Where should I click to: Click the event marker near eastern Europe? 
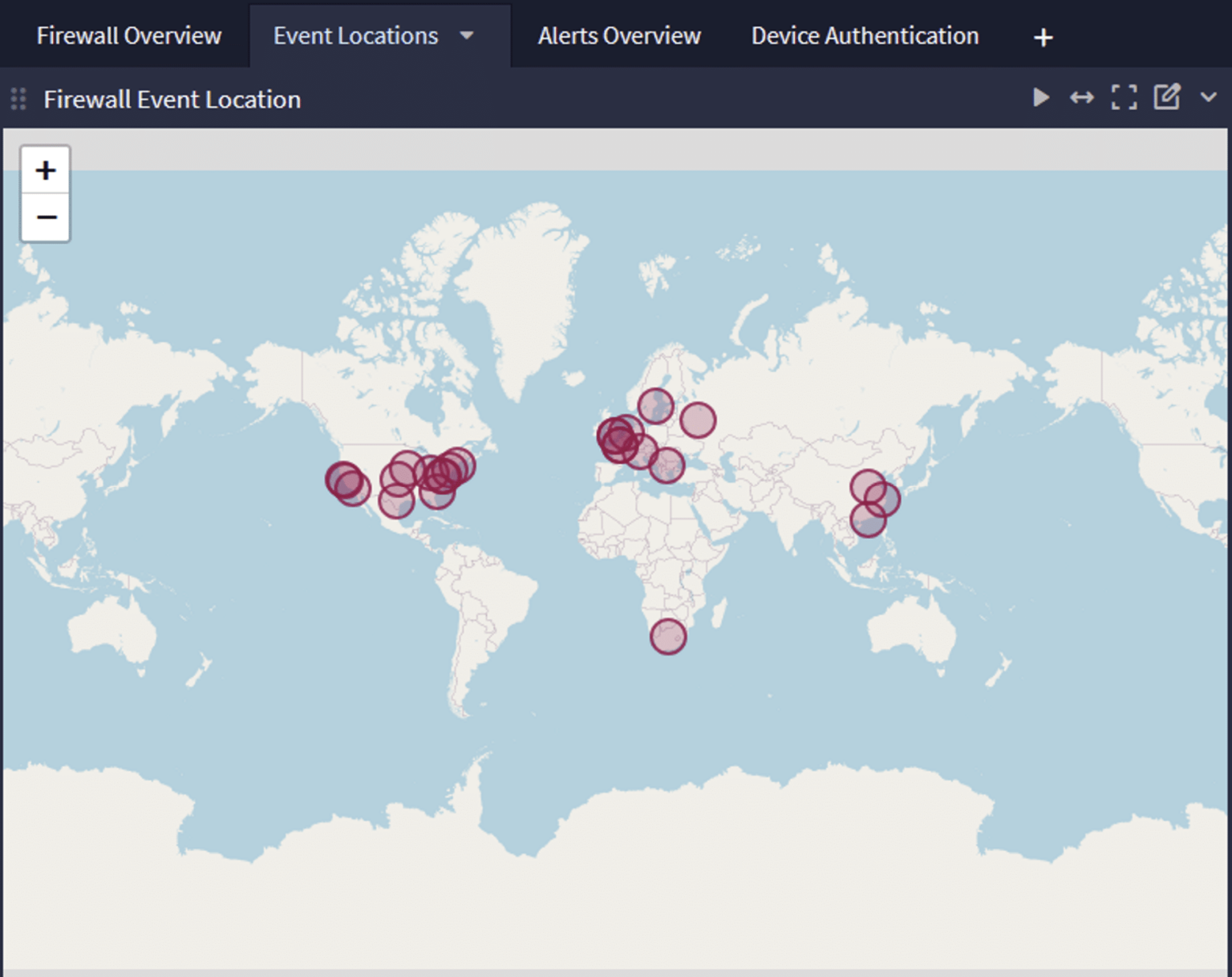coord(697,420)
